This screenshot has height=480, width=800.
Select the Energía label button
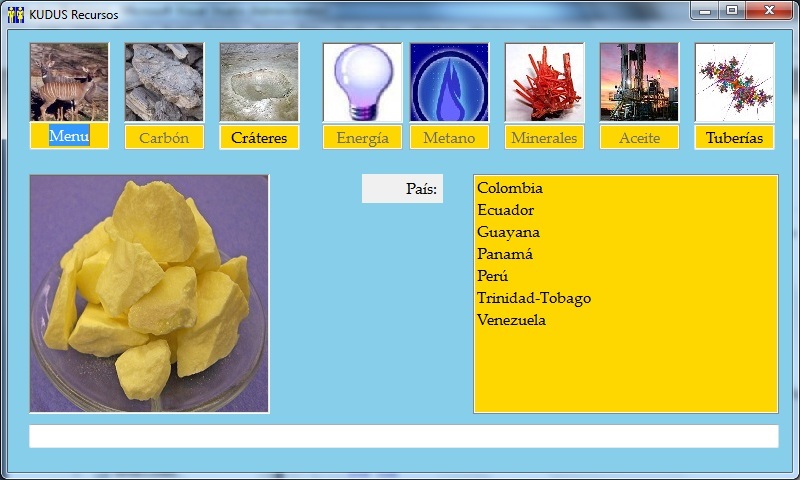point(362,138)
